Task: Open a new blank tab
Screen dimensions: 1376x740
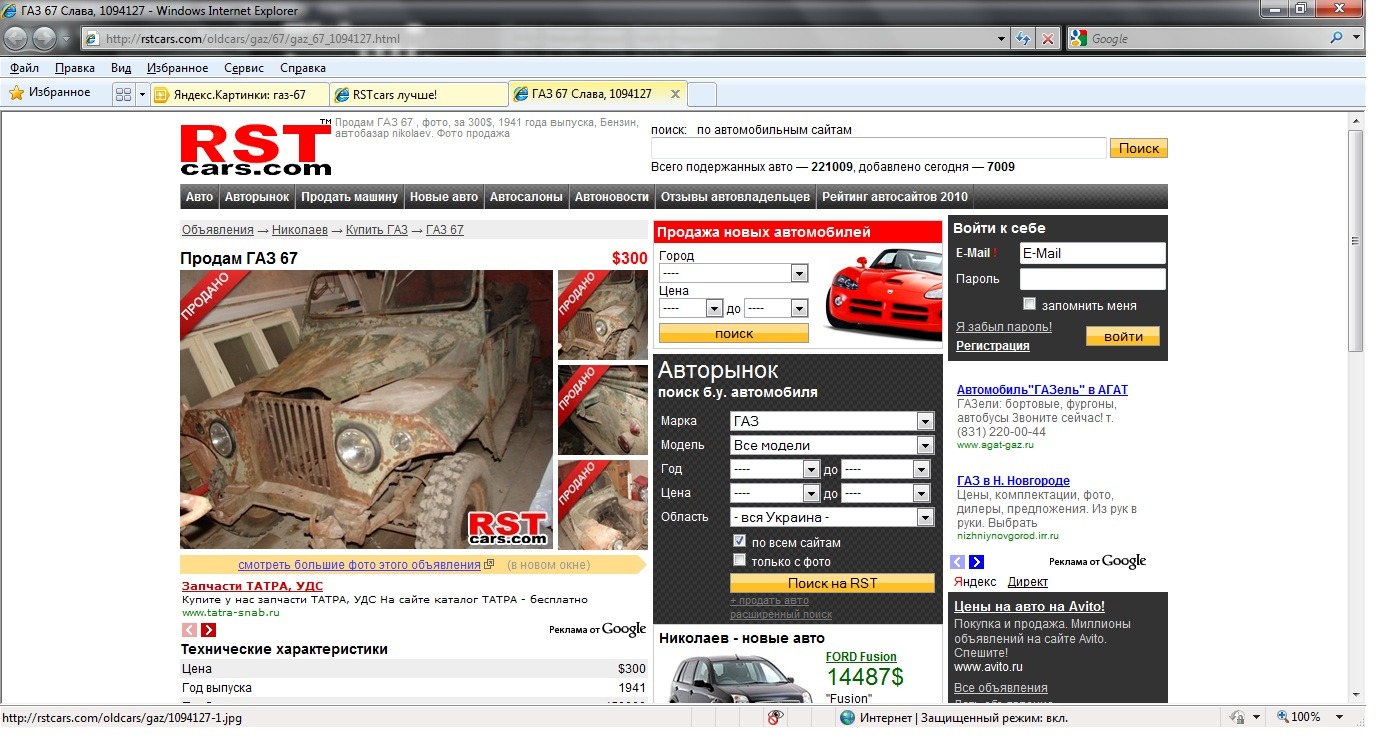Action: pos(703,94)
